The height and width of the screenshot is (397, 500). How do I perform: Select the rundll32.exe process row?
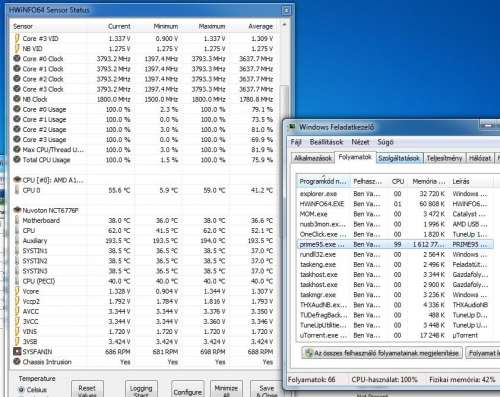tap(395, 254)
